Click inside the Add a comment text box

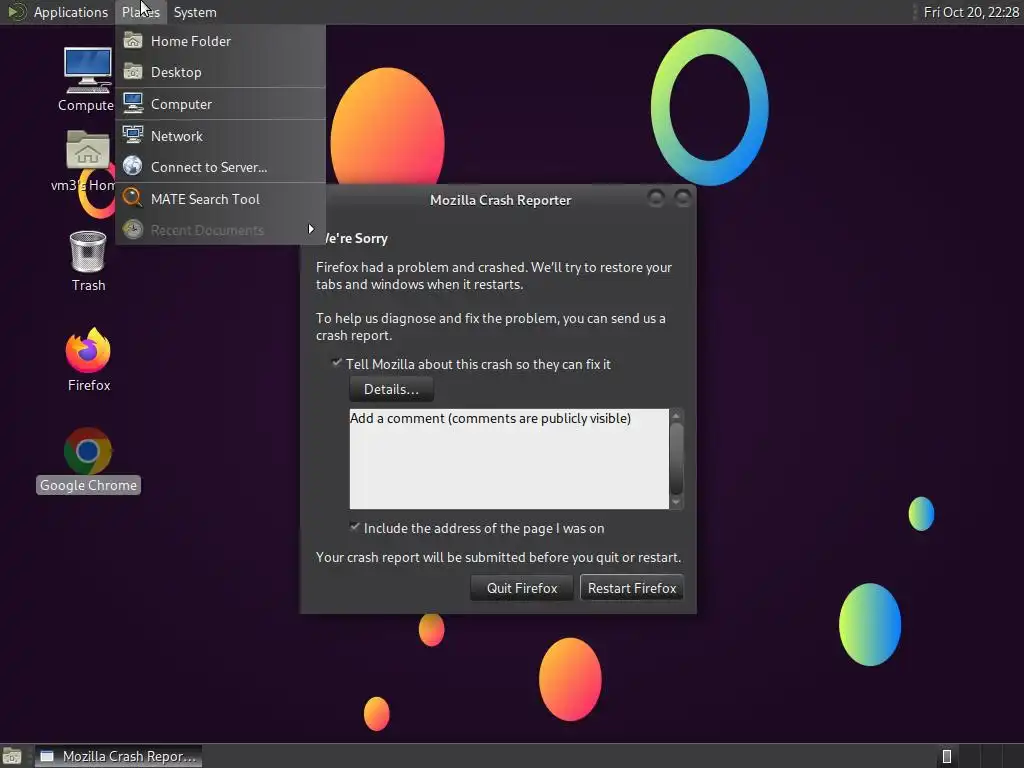[509, 458]
